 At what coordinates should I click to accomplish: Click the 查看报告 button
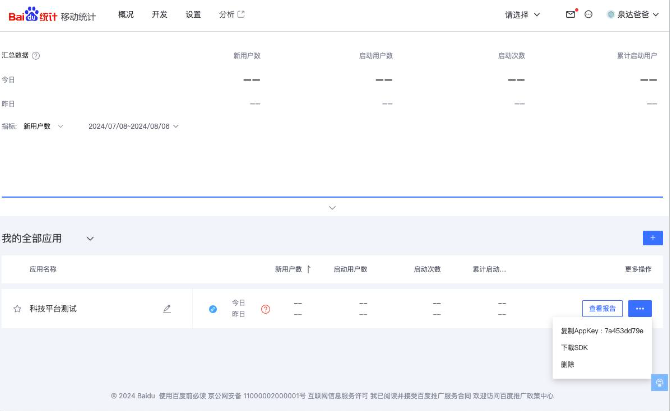click(602, 308)
